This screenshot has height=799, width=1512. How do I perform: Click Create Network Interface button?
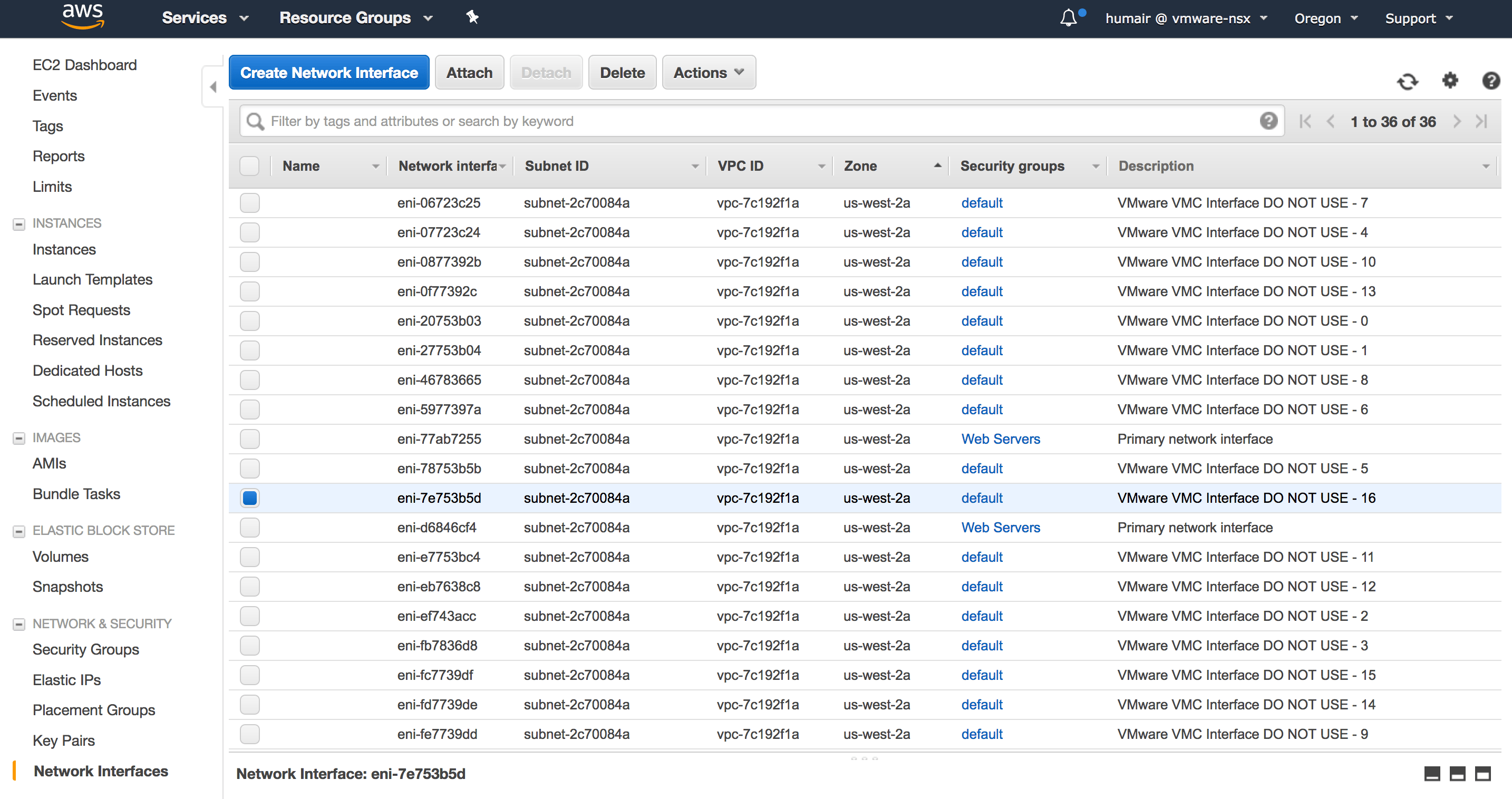[x=328, y=73]
